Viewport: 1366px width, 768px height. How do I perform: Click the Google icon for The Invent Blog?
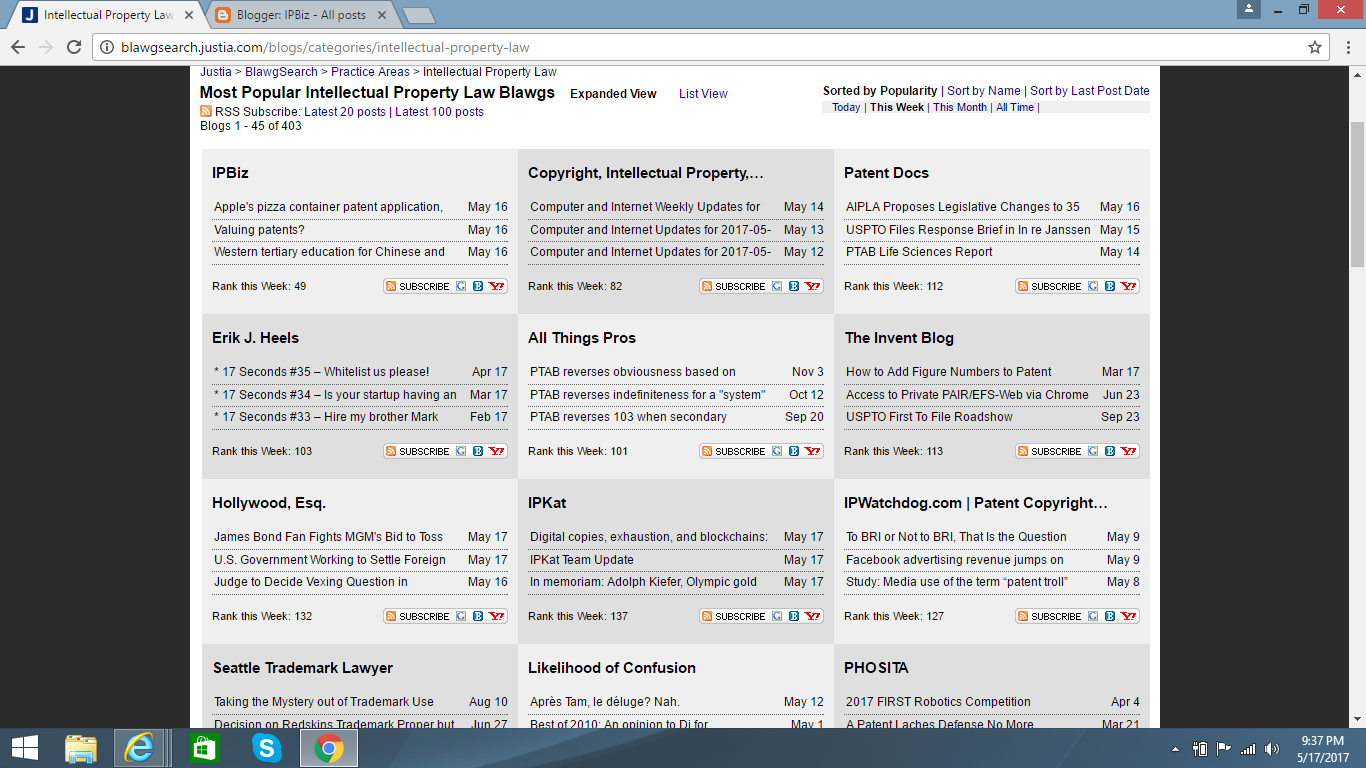(x=1093, y=451)
